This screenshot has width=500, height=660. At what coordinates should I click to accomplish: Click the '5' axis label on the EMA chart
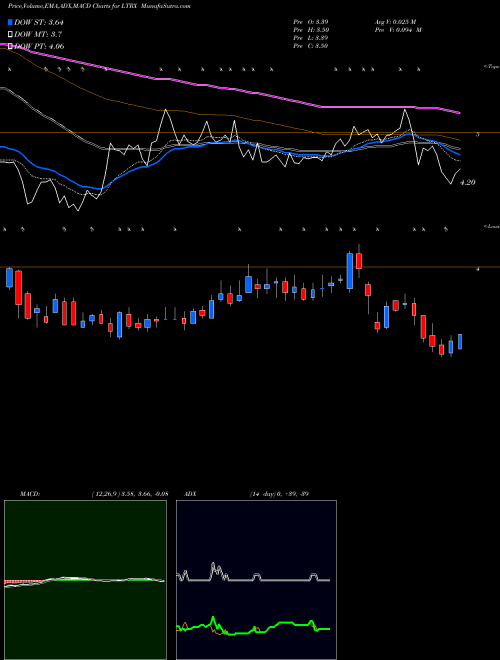click(x=477, y=134)
